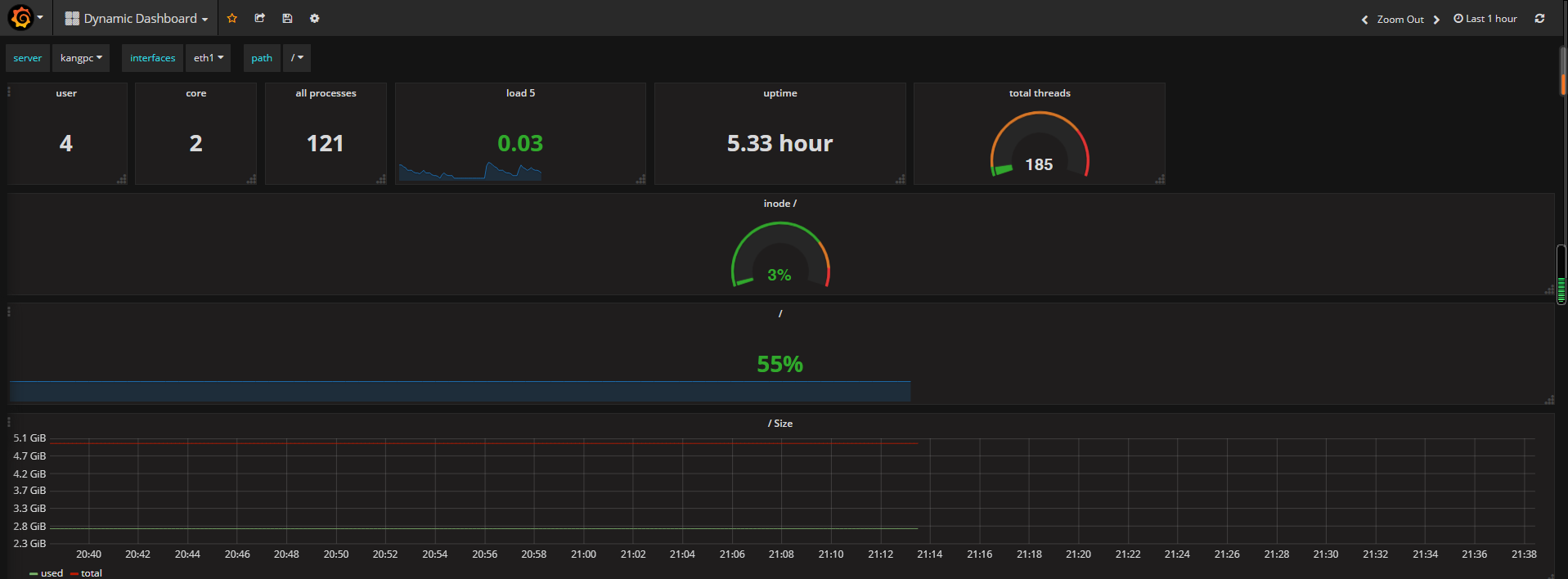Open the interfaces dropdown showing eth1

pos(209,58)
